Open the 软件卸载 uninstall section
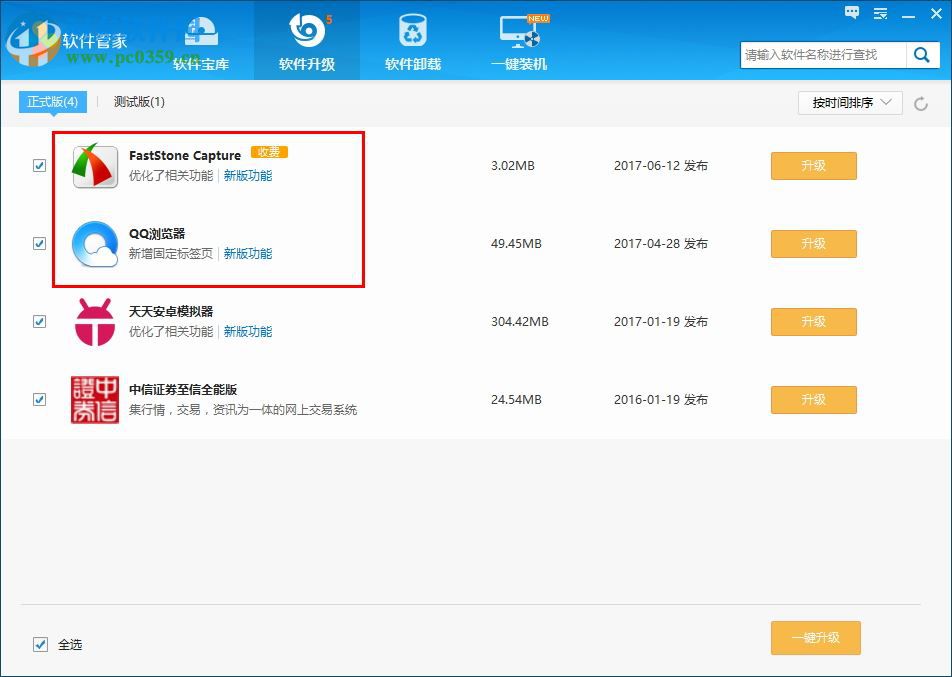 tap(412, 40)
